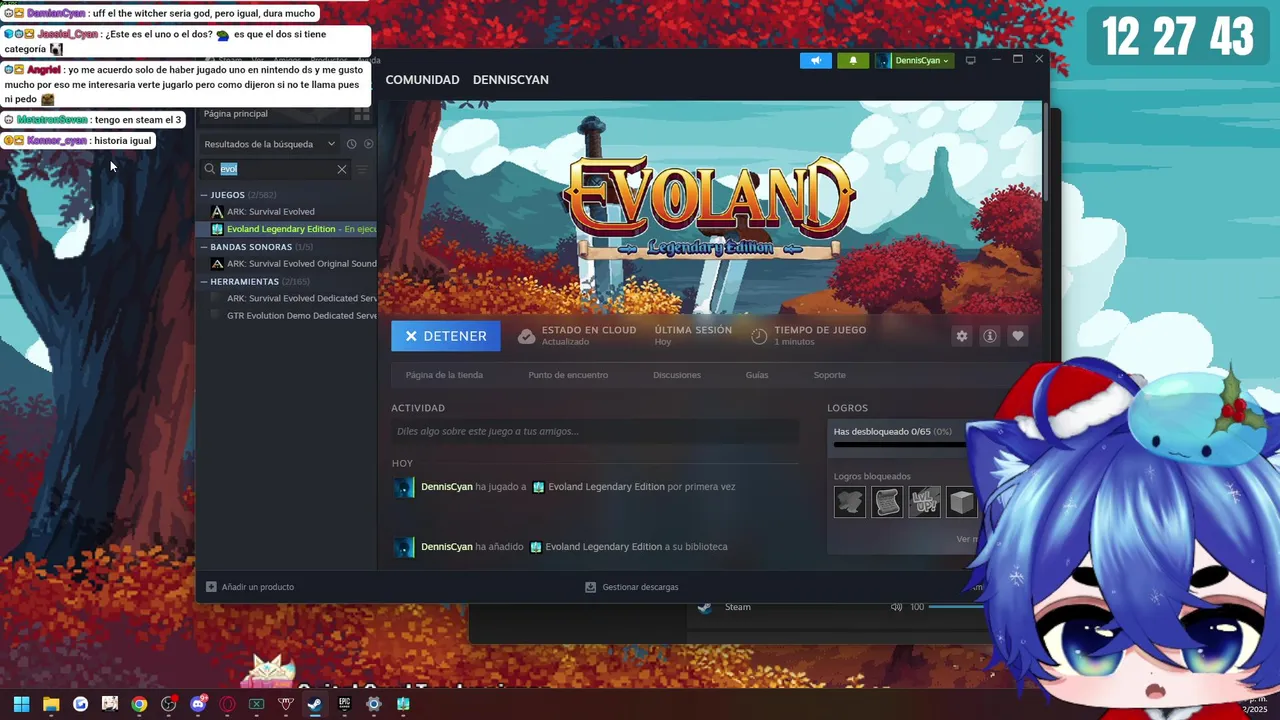This screenshot has height=720, width=1280.
Task: Click Añadir un producto
Action: click(x=250, y=587)
